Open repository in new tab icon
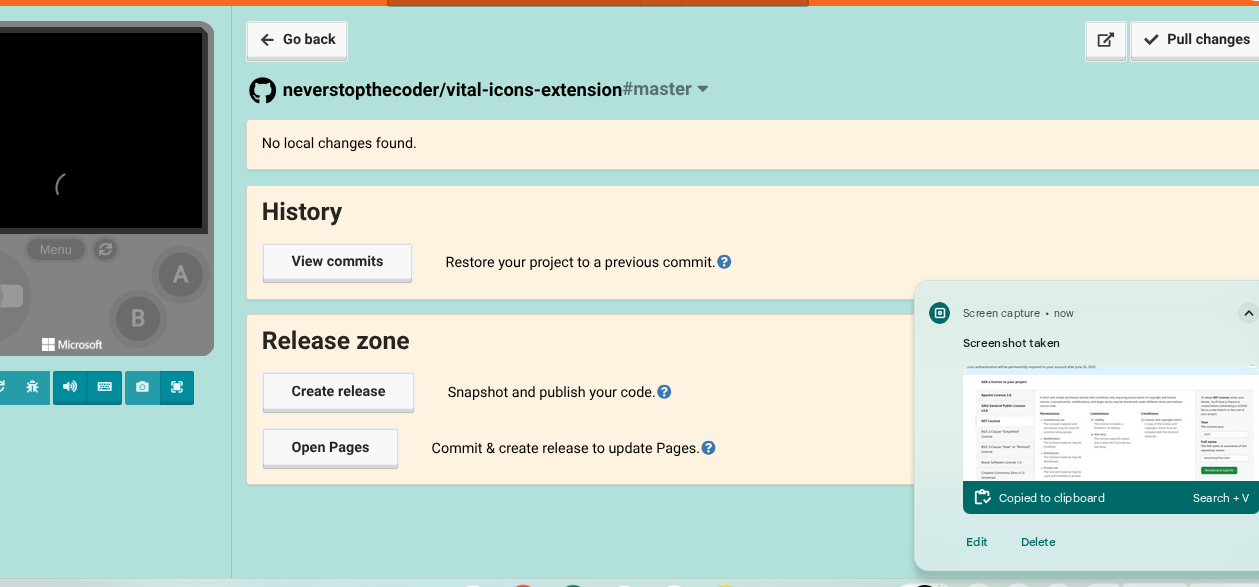Screen dimensions: 1259x587 point(1106,40)
